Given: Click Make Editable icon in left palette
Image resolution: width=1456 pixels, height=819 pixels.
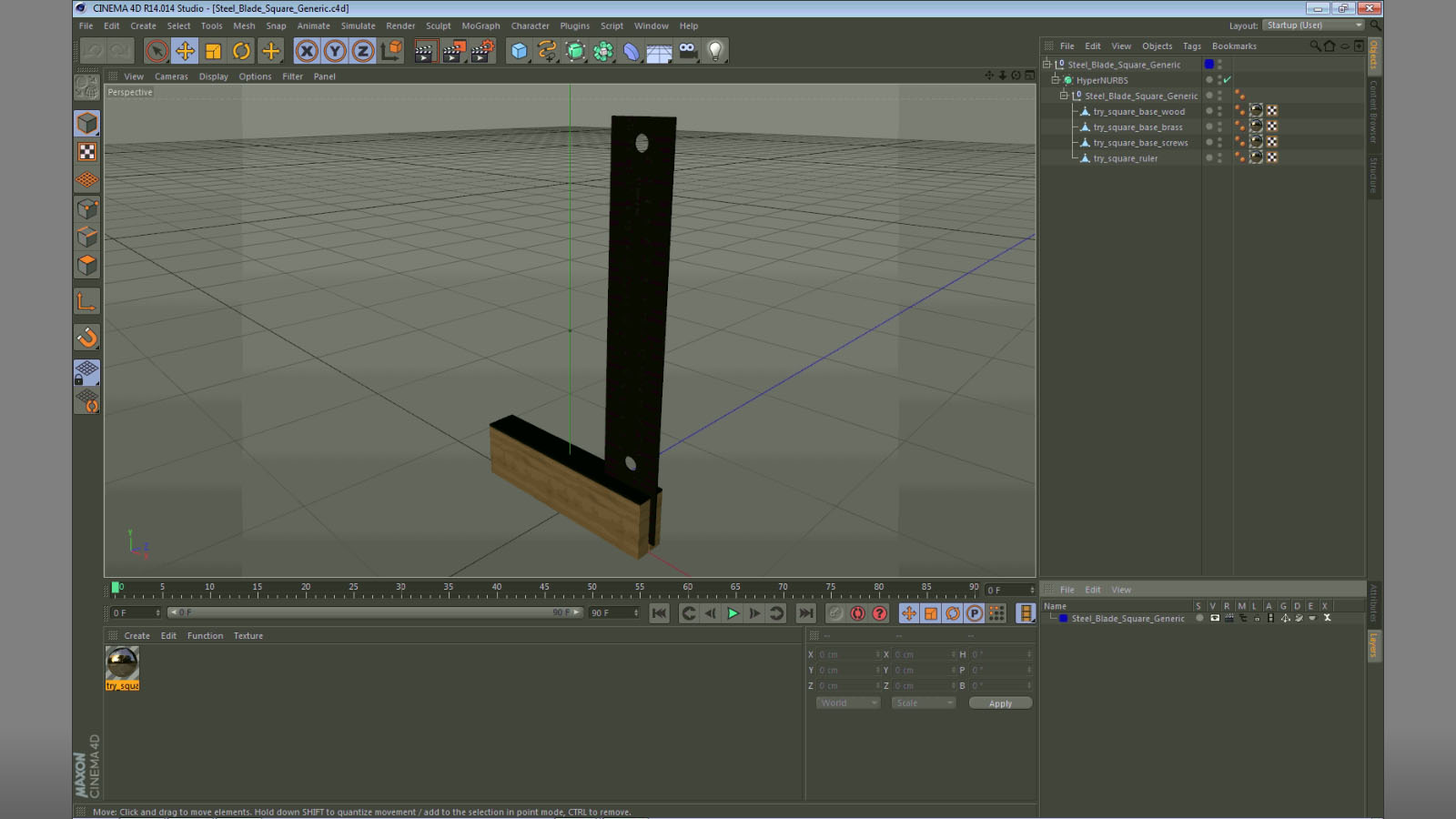Looking at the screenshot, I should pyautogui.click(x=87, y=86).
